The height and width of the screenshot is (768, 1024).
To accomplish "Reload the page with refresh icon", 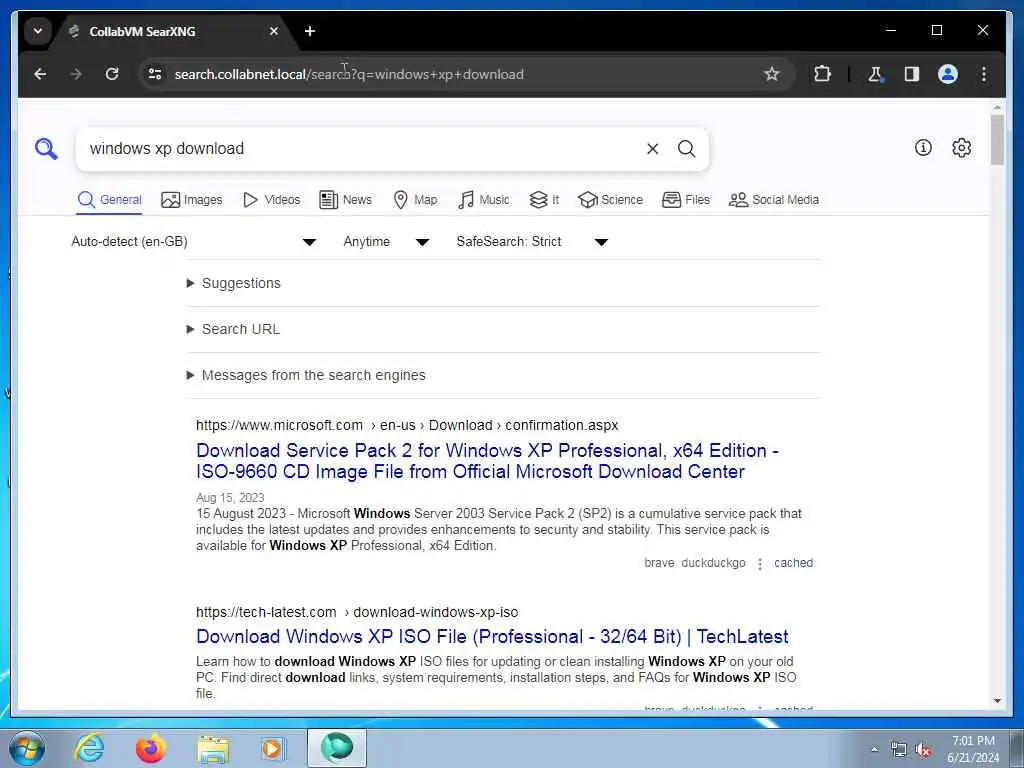I will [x=112, y=74].
